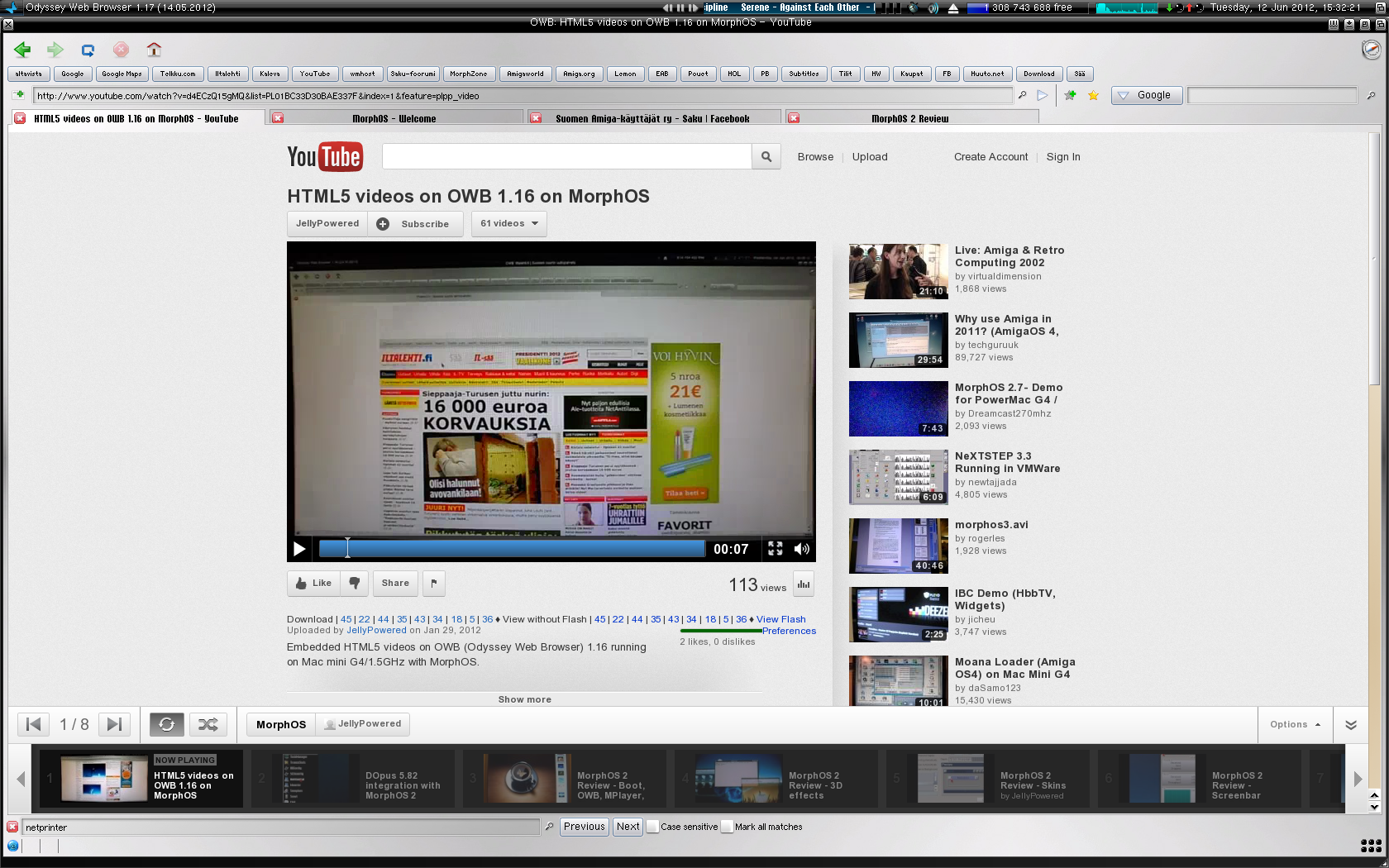Play the video with the play button

click(x=299, y=549)
